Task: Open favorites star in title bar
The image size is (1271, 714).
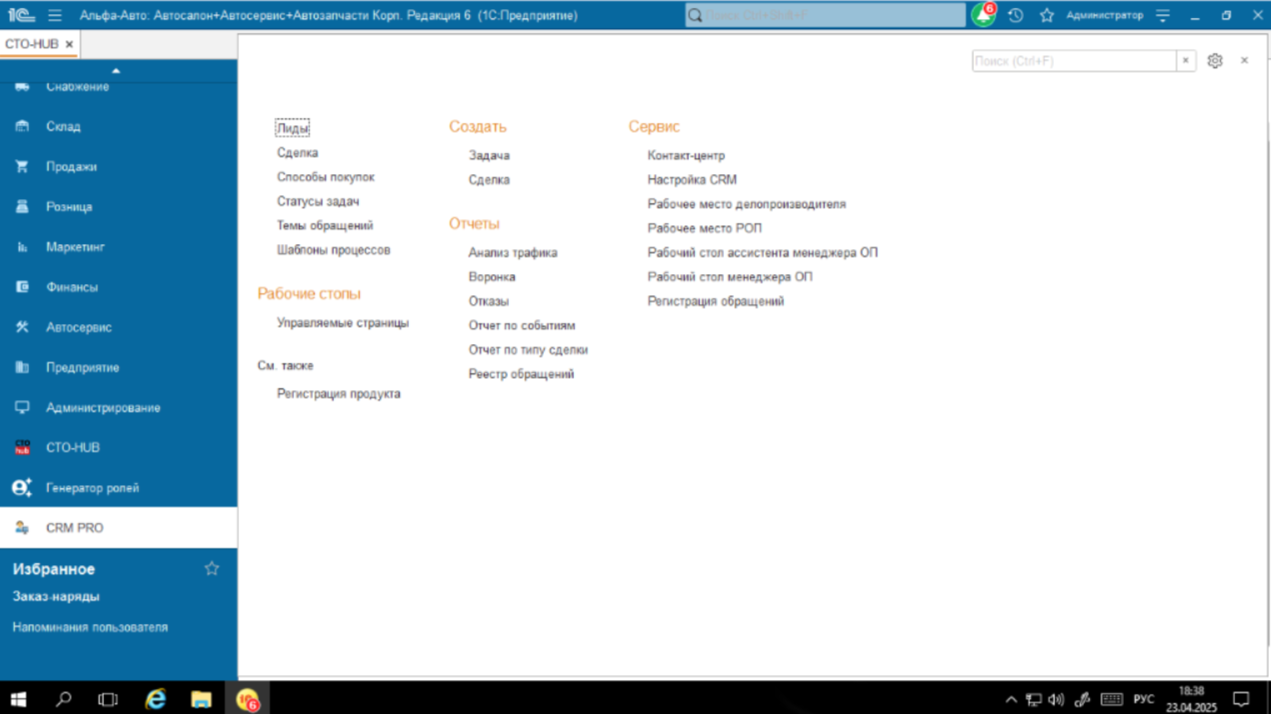Action: (1046, 15)
